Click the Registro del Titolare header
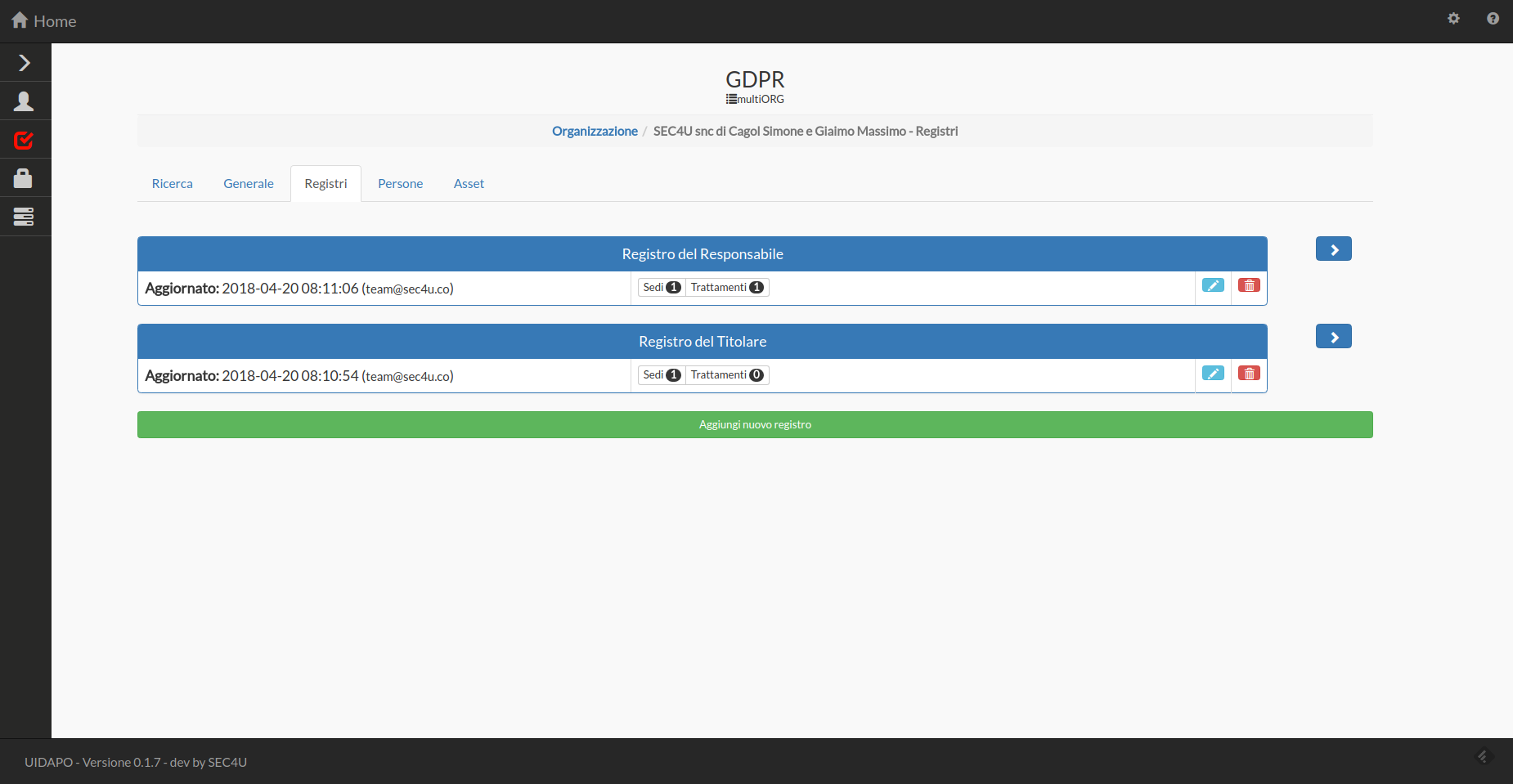Viewport: 1513px width, 784px height. (x=703, y=342)
